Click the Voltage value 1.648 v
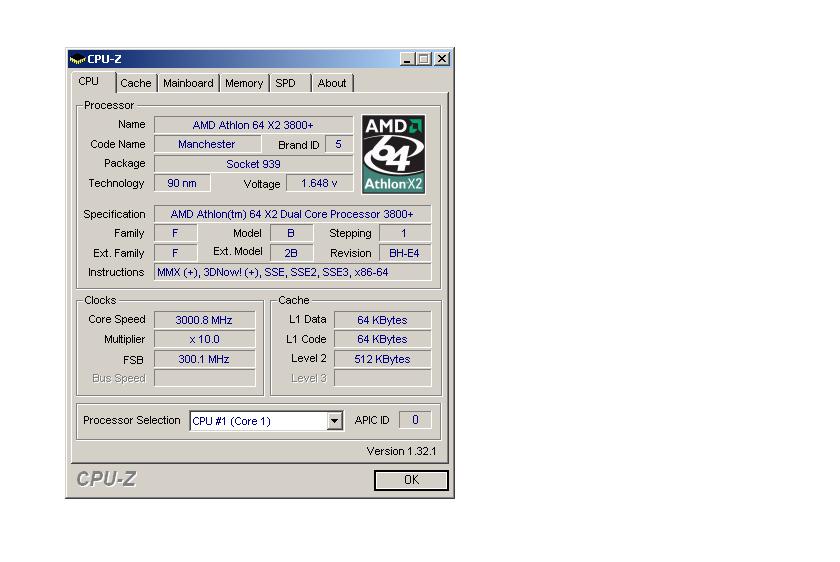The height and width of the screenshot is (562, 840). [x=319, y=183]
